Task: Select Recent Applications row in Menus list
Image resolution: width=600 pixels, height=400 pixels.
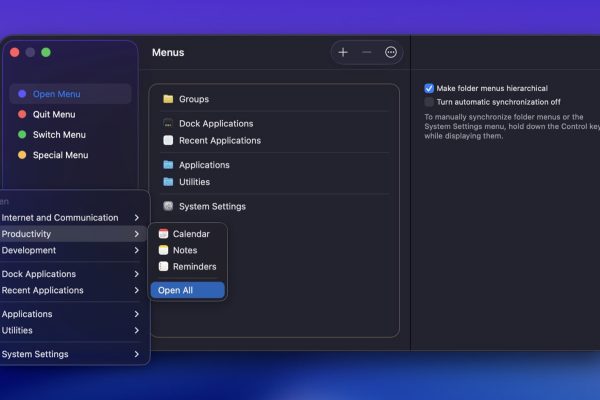Action: (x=275, y=140)
